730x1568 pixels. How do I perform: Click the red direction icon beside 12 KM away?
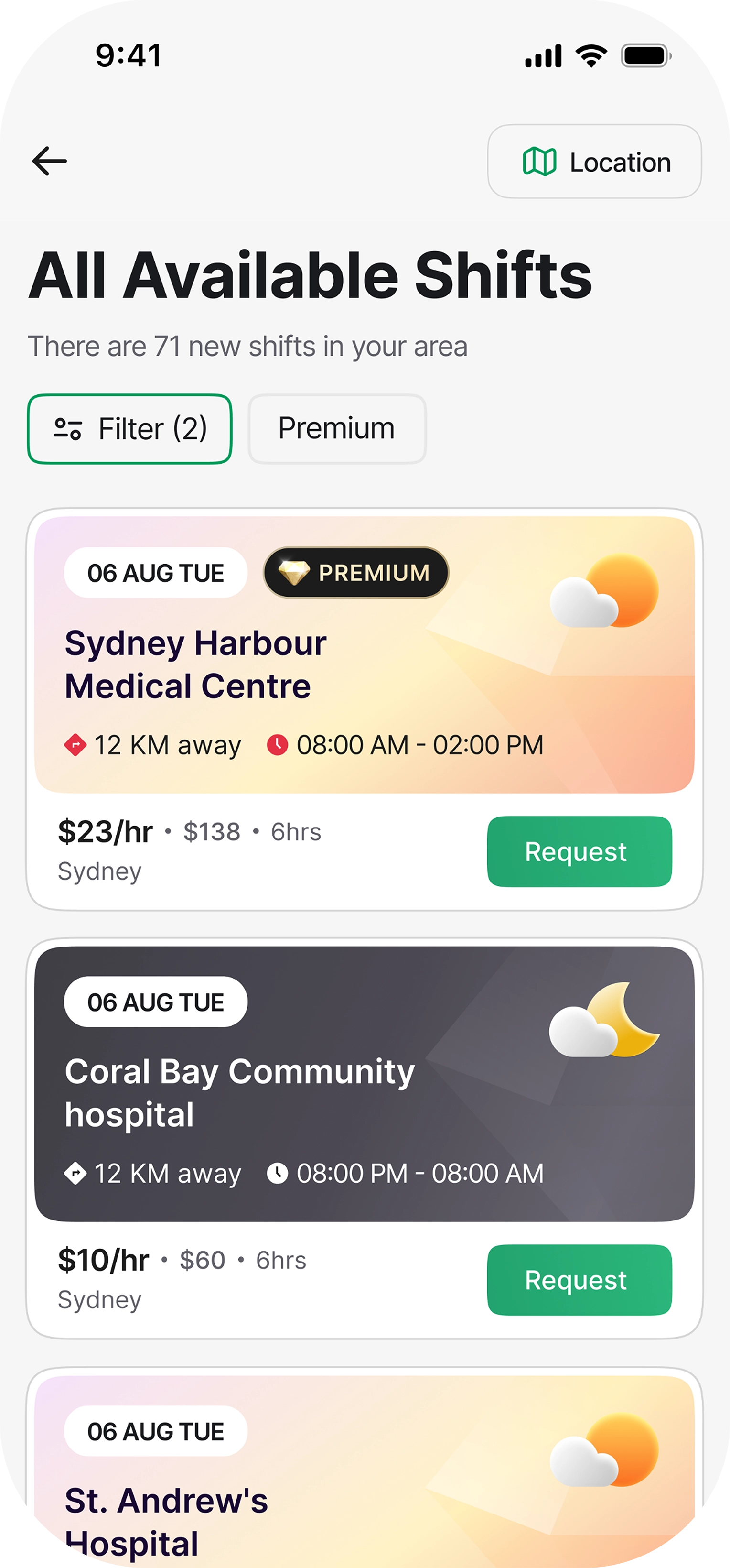(x=75, y=745)
